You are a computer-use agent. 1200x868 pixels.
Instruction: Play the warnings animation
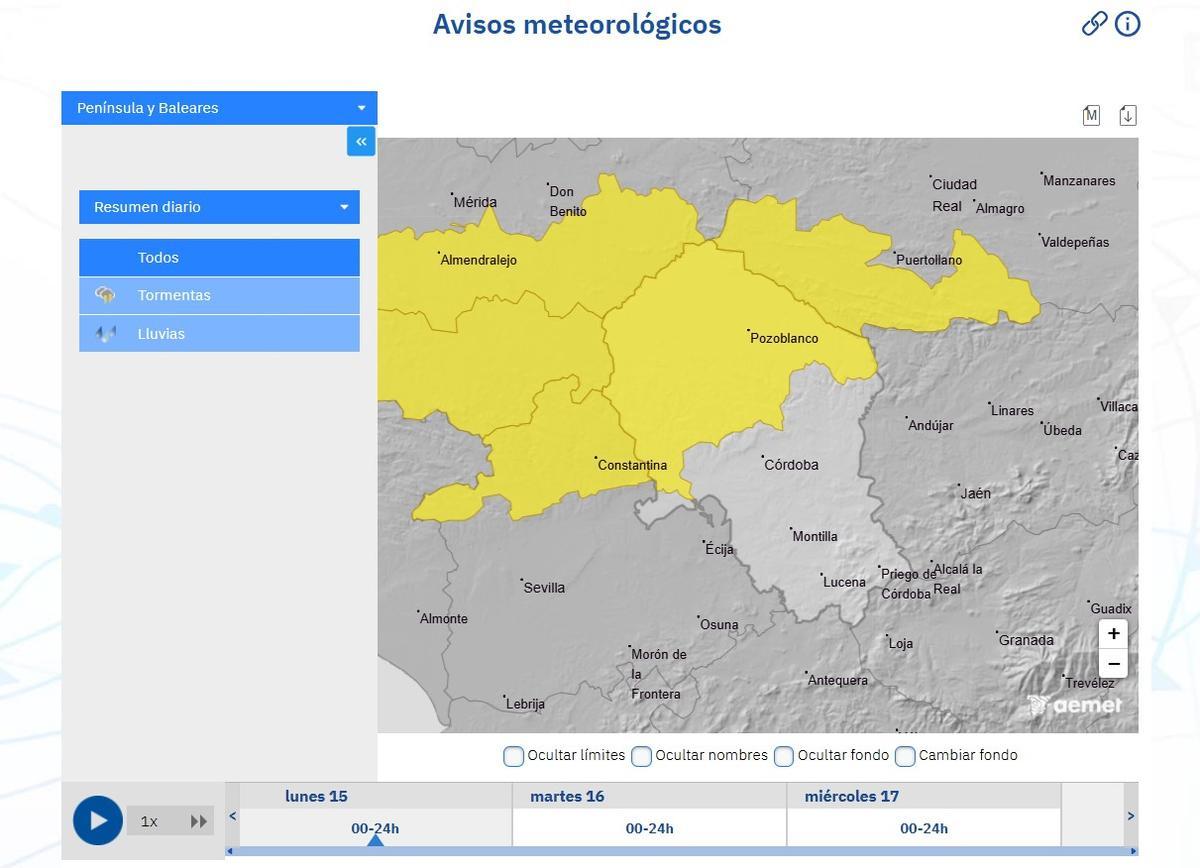click(x=98, y=821)
